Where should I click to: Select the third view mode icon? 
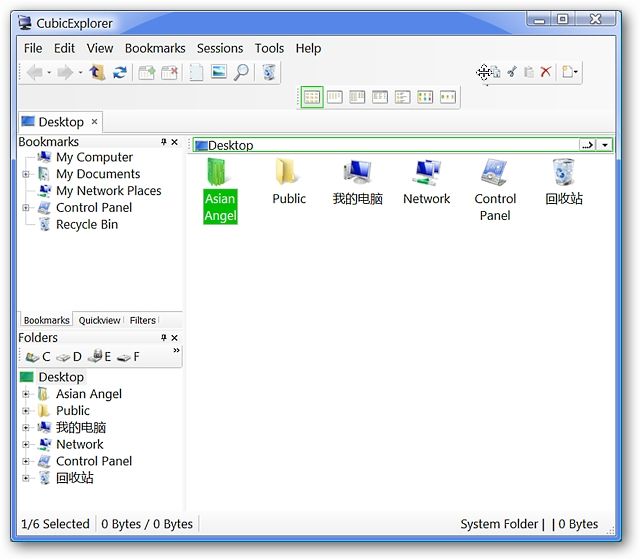pyautogui.click(x=357, y=97)
